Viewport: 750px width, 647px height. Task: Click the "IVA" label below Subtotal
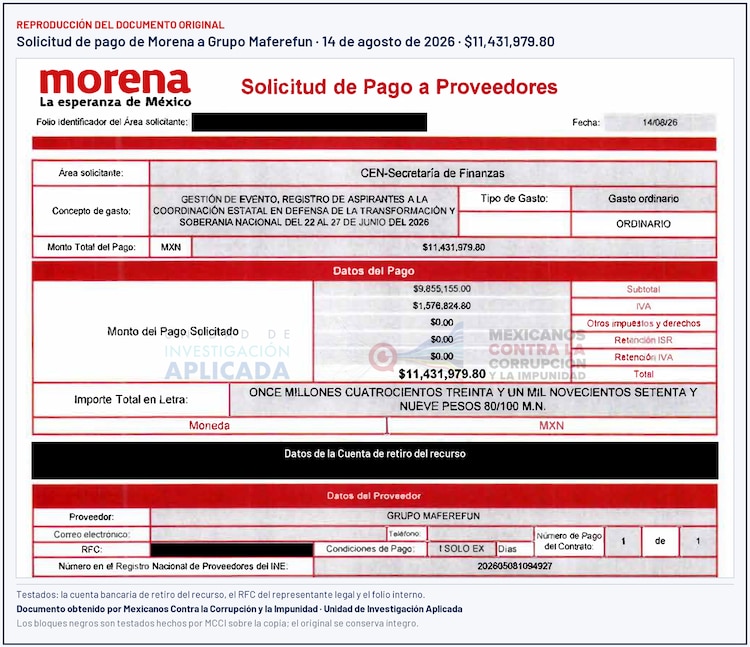[643, 307]
